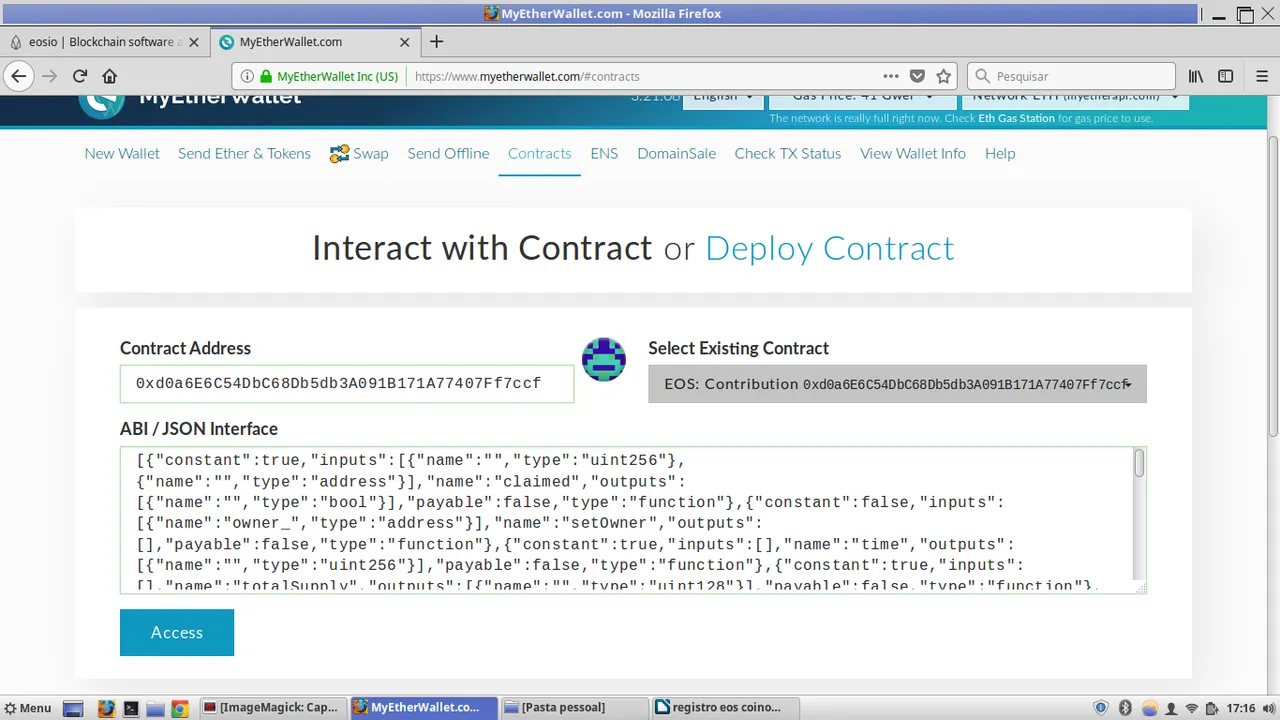Click the browser URL address field

click(x=642, y=76)
